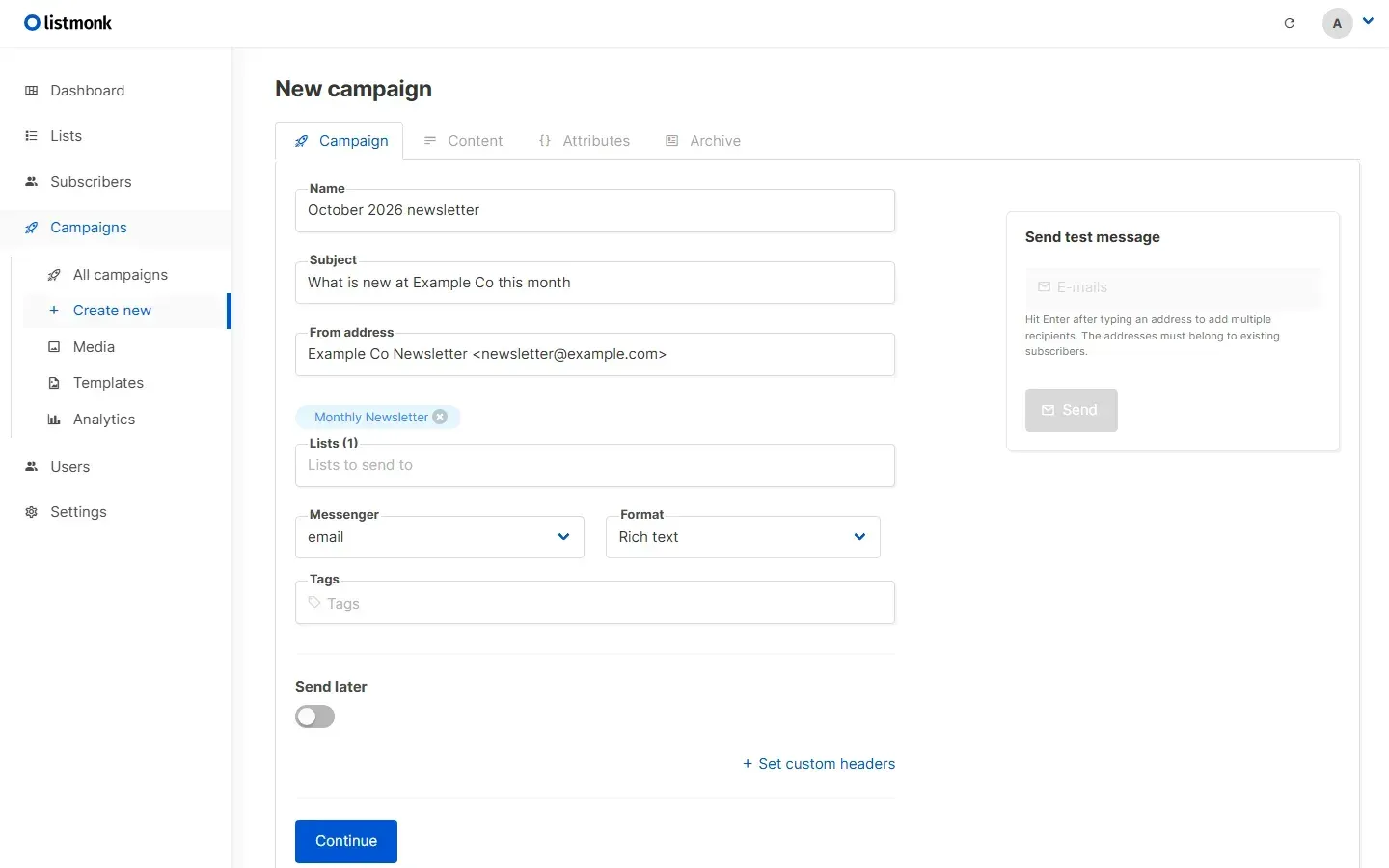Viewport: 1389px width, 868px height.
Task: Click the Tags input field
Action: point(595,603)
